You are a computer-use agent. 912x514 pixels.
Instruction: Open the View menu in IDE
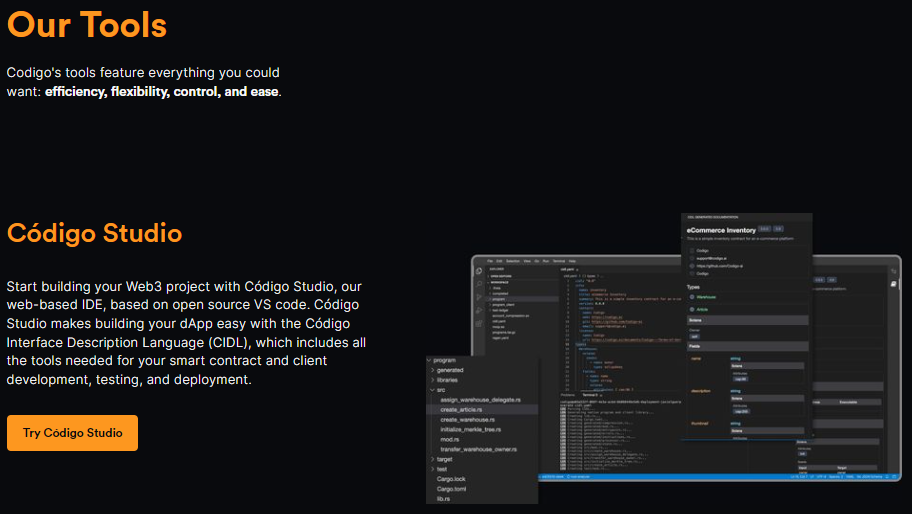(x=527, y=261)
